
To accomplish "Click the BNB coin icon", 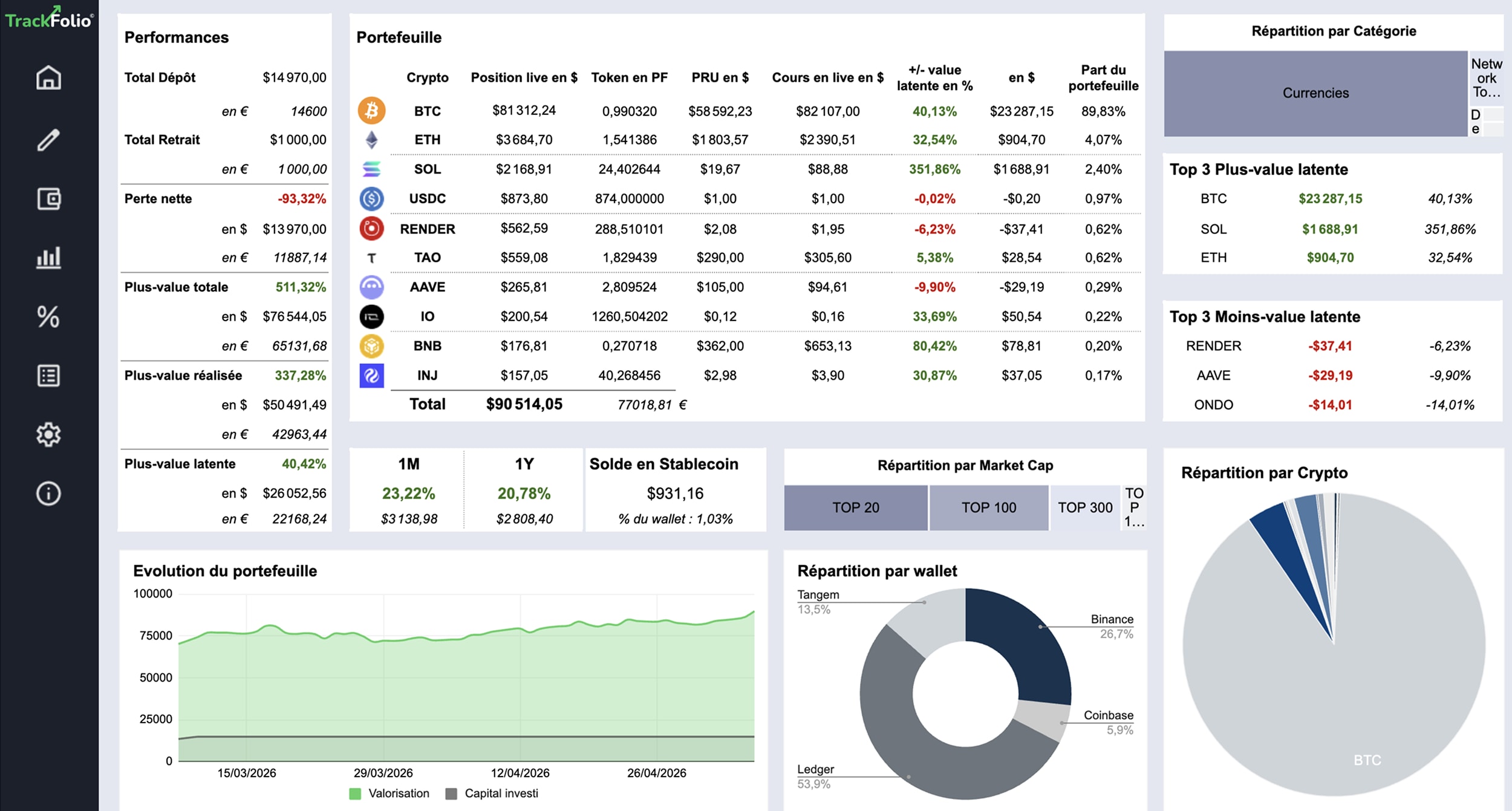I will click(x=371, y=346).
